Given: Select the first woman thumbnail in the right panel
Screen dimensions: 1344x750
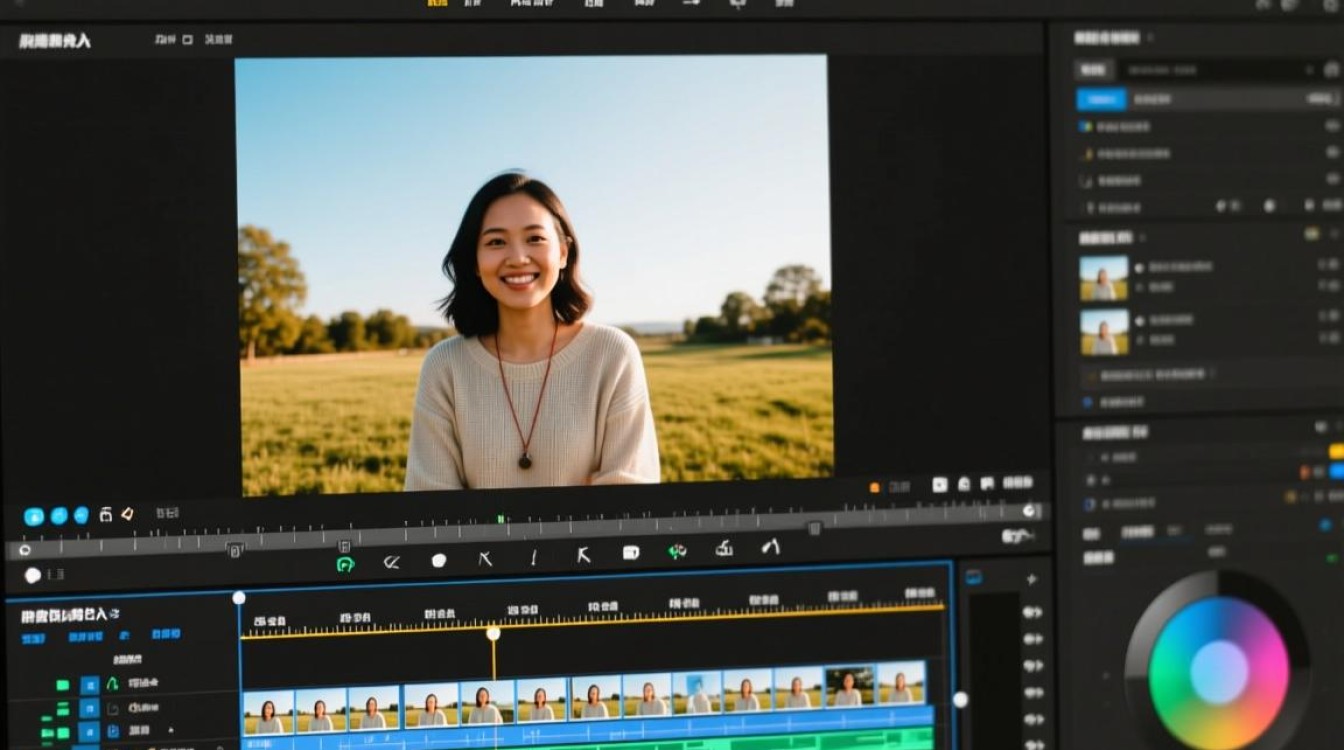Looking at the screenshot, I should [1104, 278].
